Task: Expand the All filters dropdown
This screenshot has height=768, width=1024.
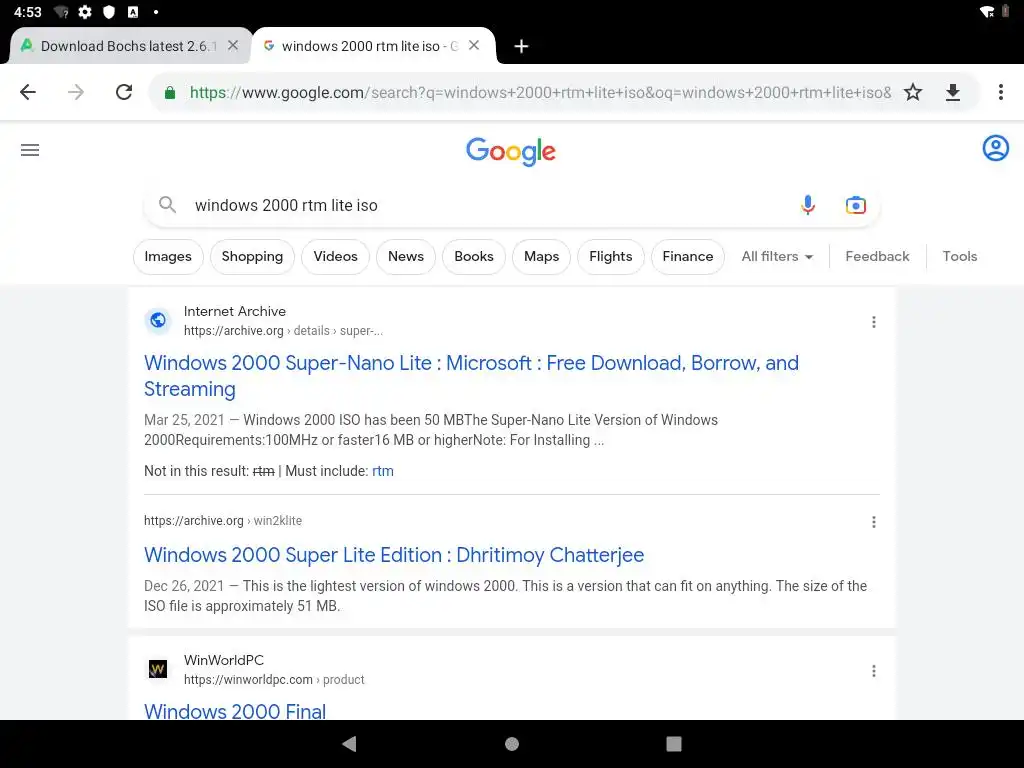Action: pos(777,257)
